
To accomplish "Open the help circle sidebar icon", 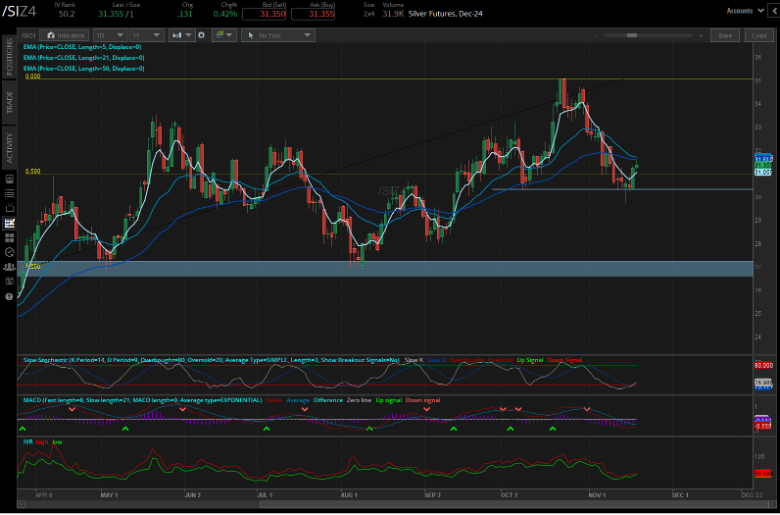I will coord(9,297).
